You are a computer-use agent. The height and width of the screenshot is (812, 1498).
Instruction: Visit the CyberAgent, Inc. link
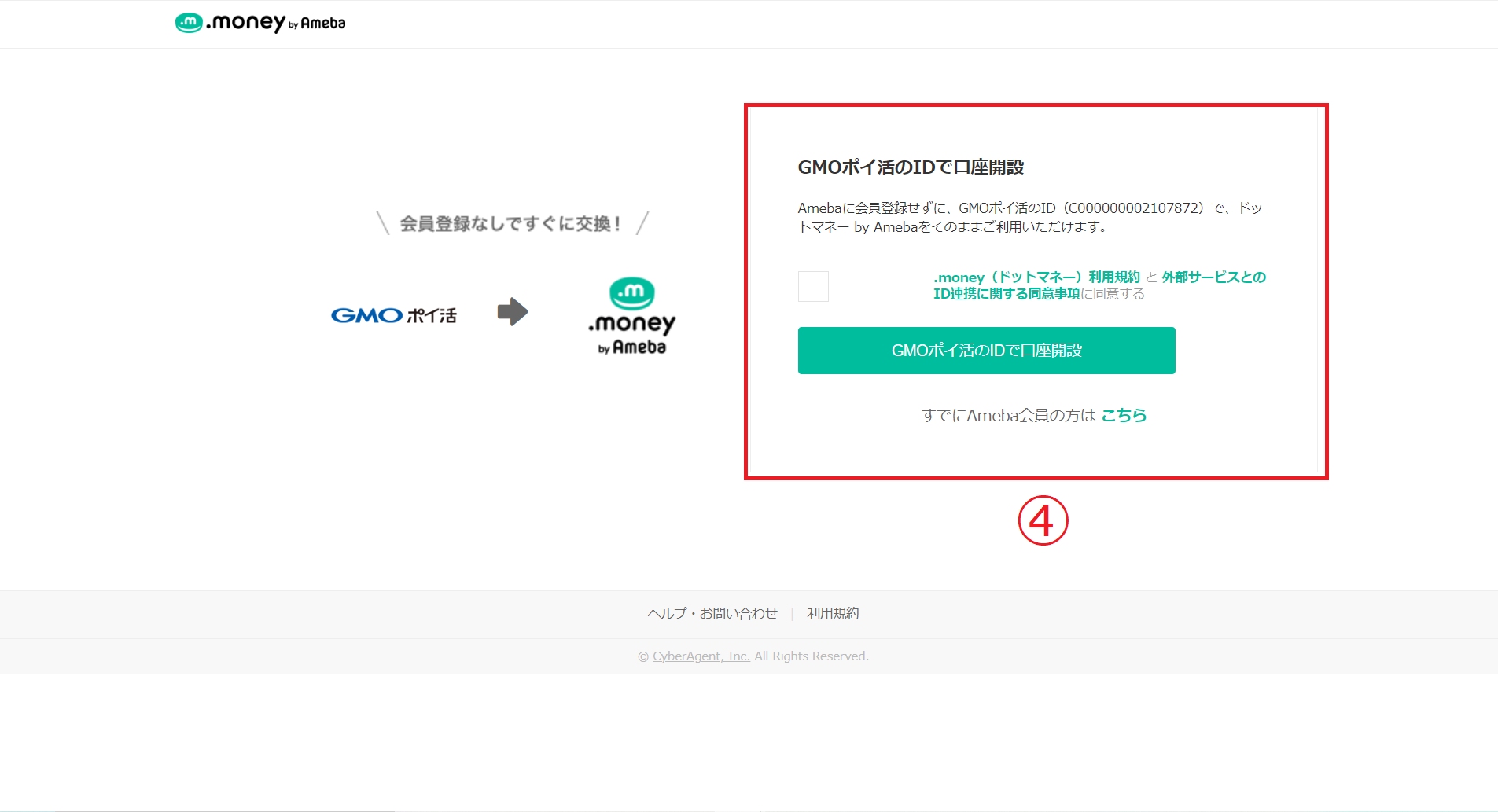tap(699, 656)
